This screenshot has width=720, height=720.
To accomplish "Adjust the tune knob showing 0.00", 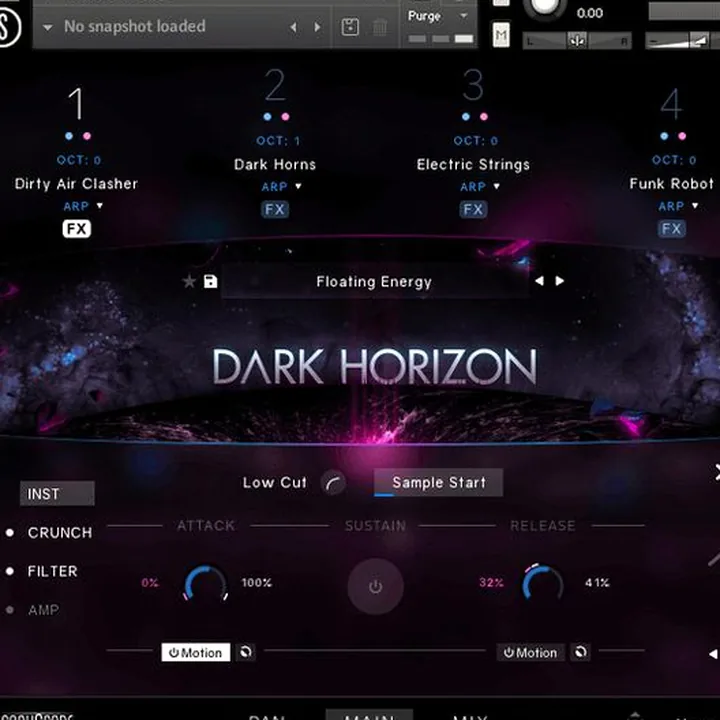I will click(545, 6).
